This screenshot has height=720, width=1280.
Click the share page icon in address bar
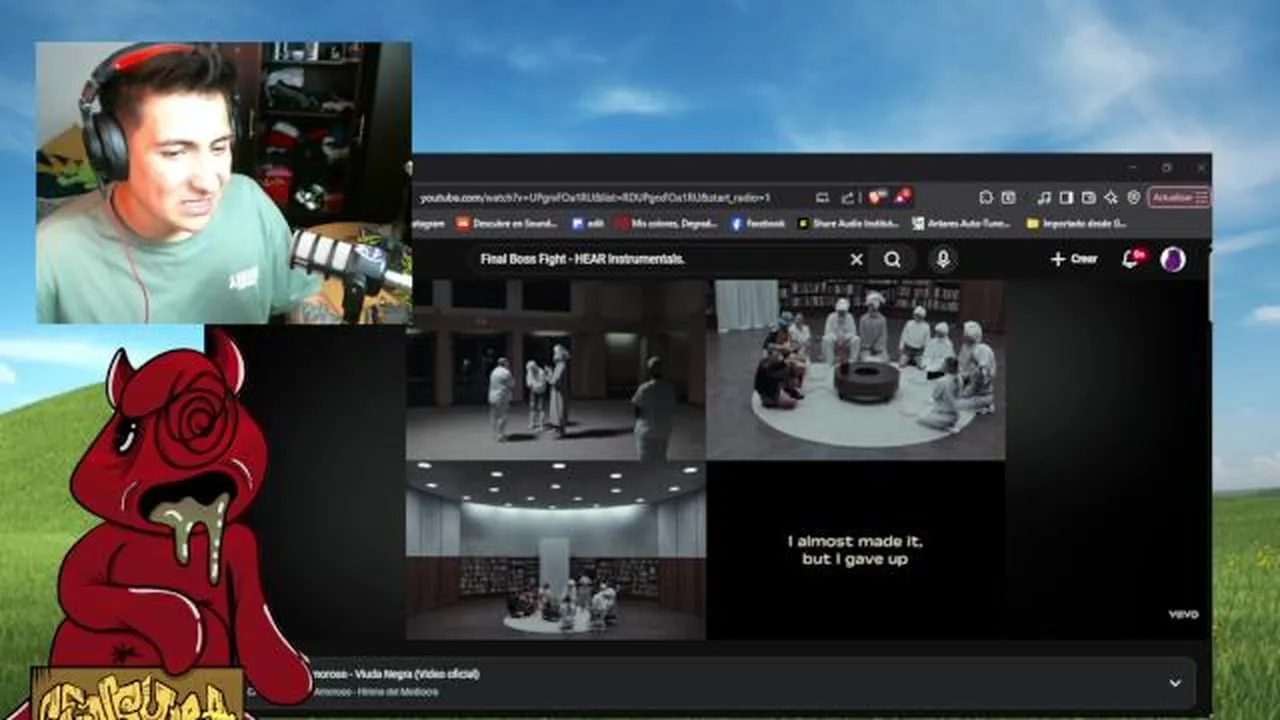(x=848, y=197)
